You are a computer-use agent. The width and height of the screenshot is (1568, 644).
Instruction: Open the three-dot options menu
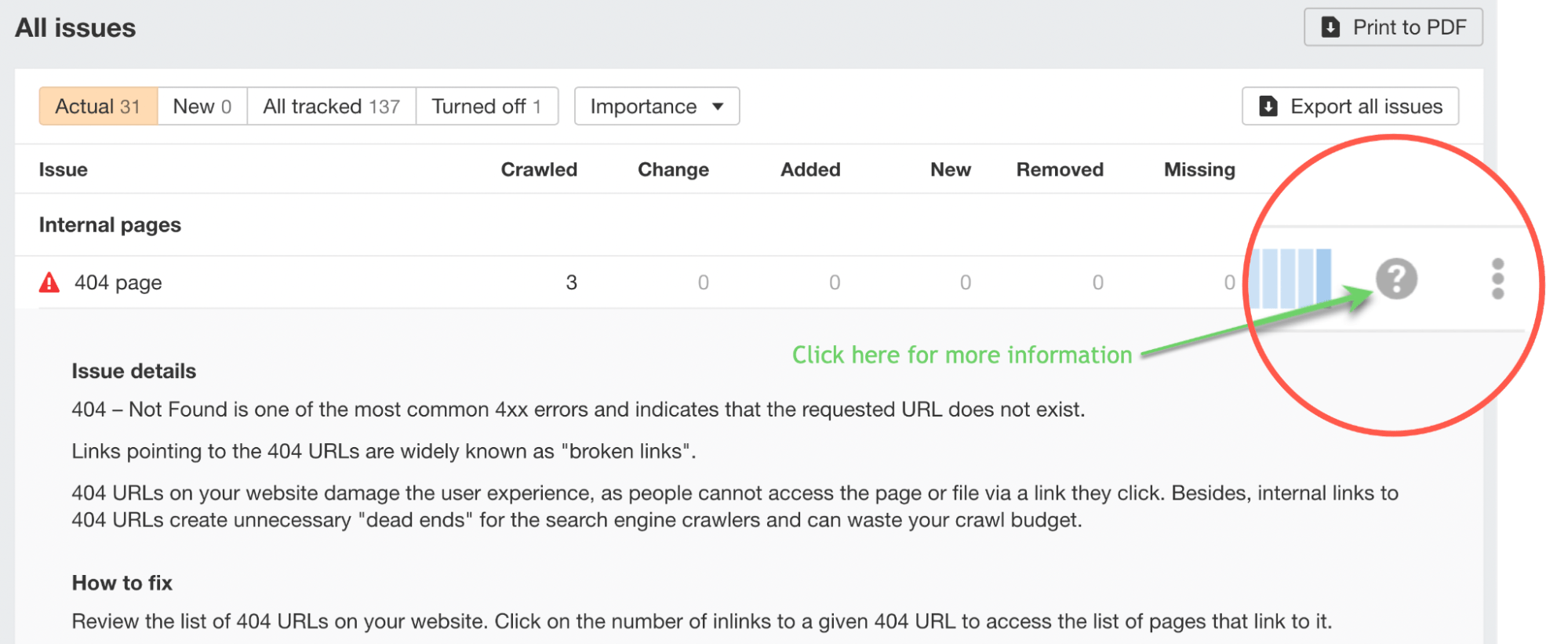1497,278
